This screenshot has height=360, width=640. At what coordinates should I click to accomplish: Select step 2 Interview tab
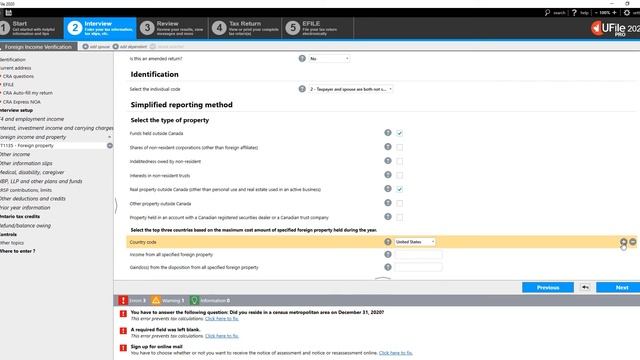pos(100,28)
